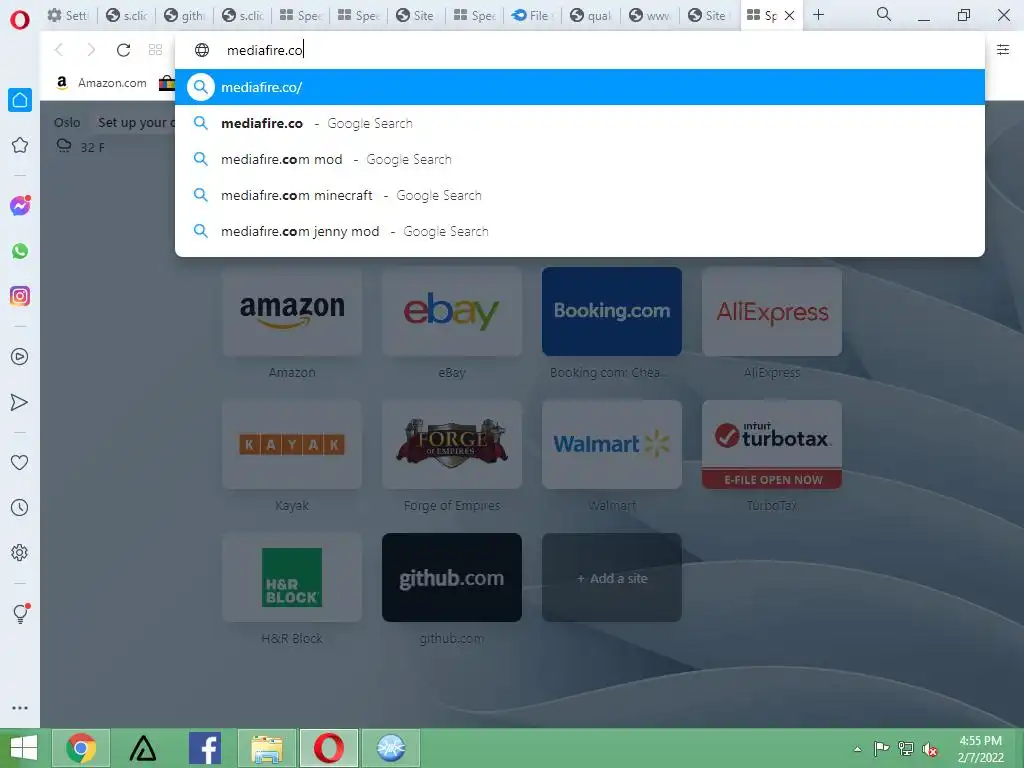Open the three dots sidebar setup

[20, 708]
